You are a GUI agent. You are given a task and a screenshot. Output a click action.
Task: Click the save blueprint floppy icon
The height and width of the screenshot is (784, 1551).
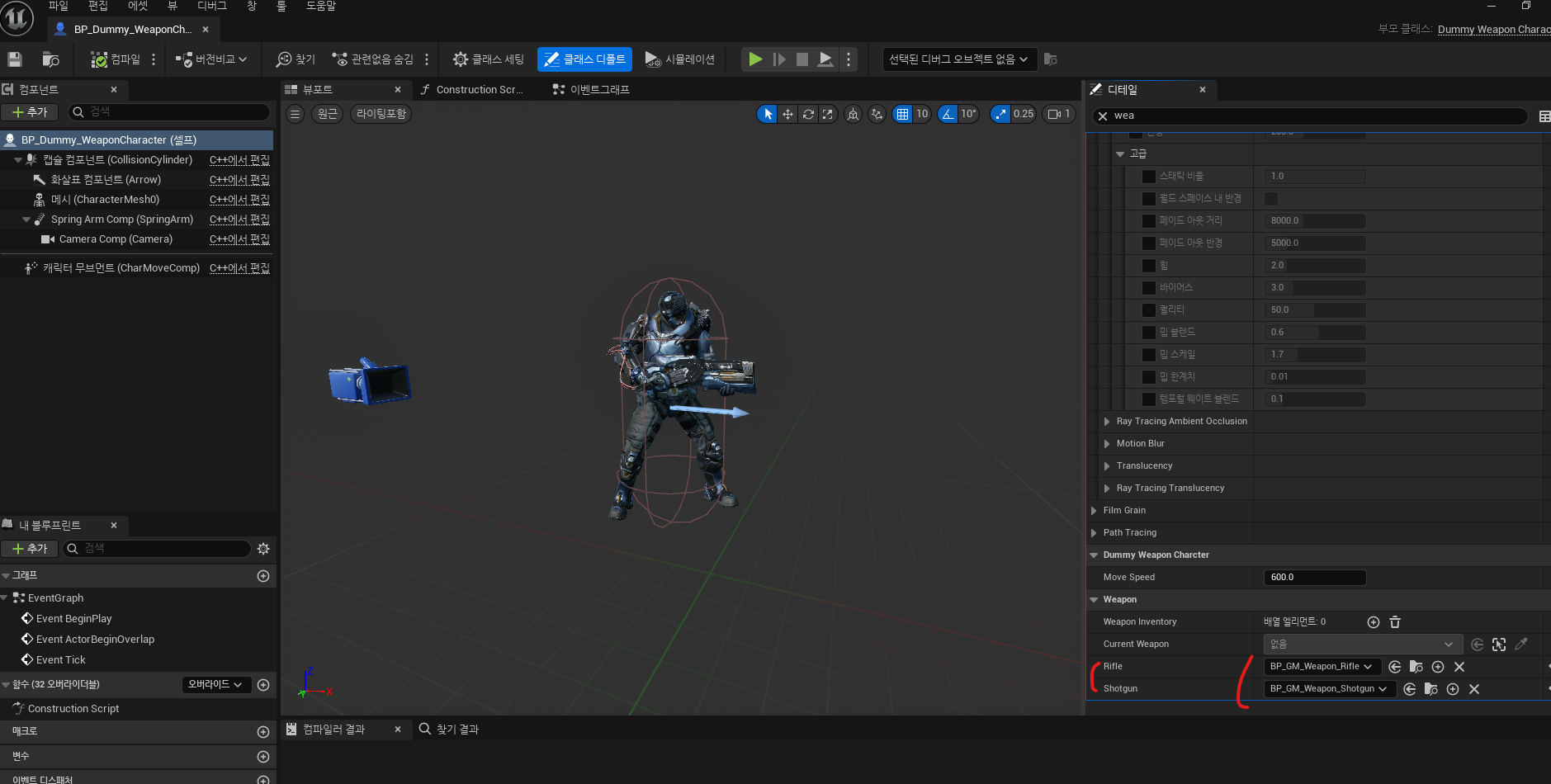(x=15, y=59)
